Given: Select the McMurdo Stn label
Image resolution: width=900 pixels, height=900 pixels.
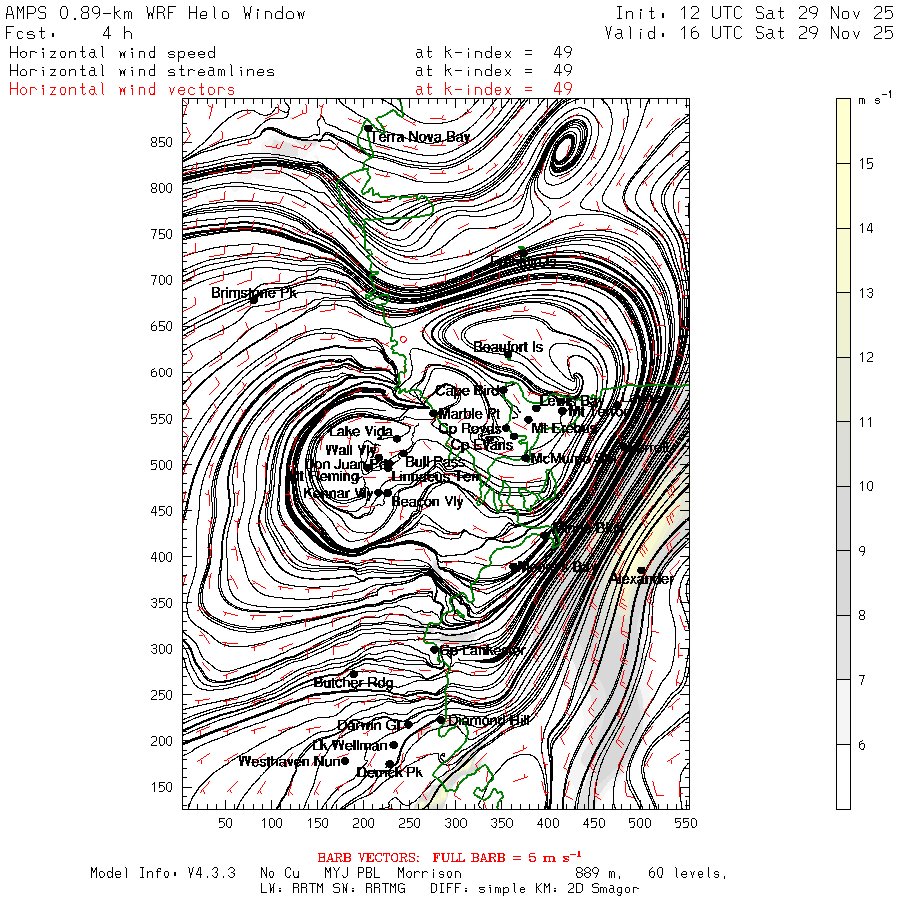Looking at the screenshot, I should [572, 458].
